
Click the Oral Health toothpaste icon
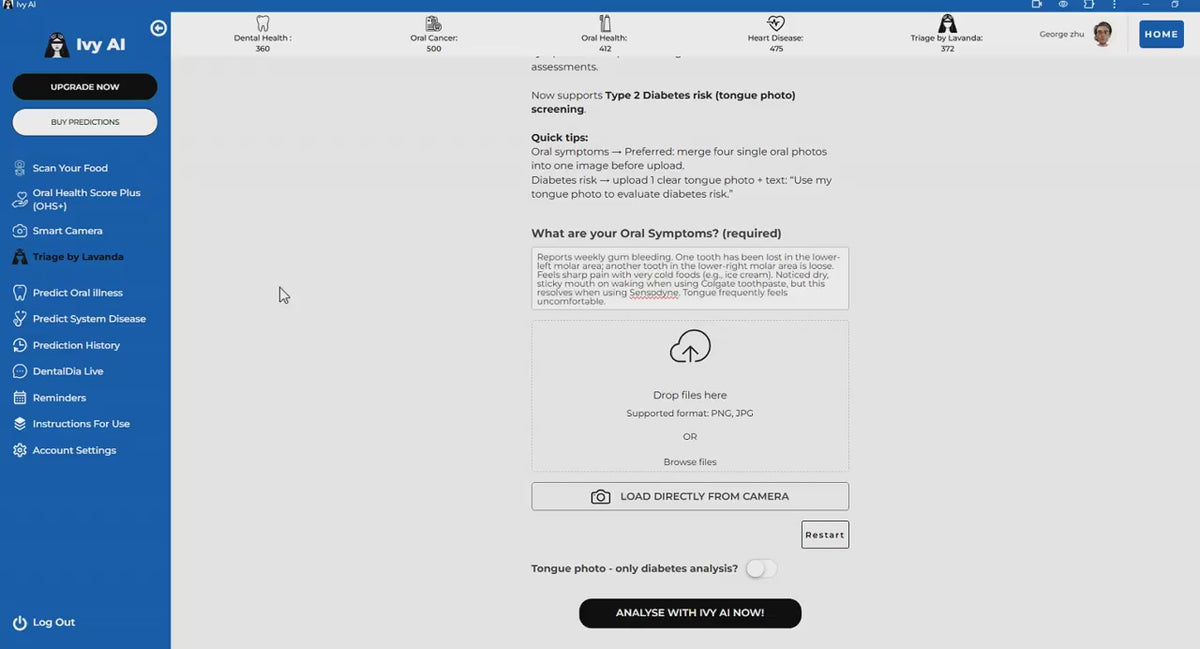point(604,22)
